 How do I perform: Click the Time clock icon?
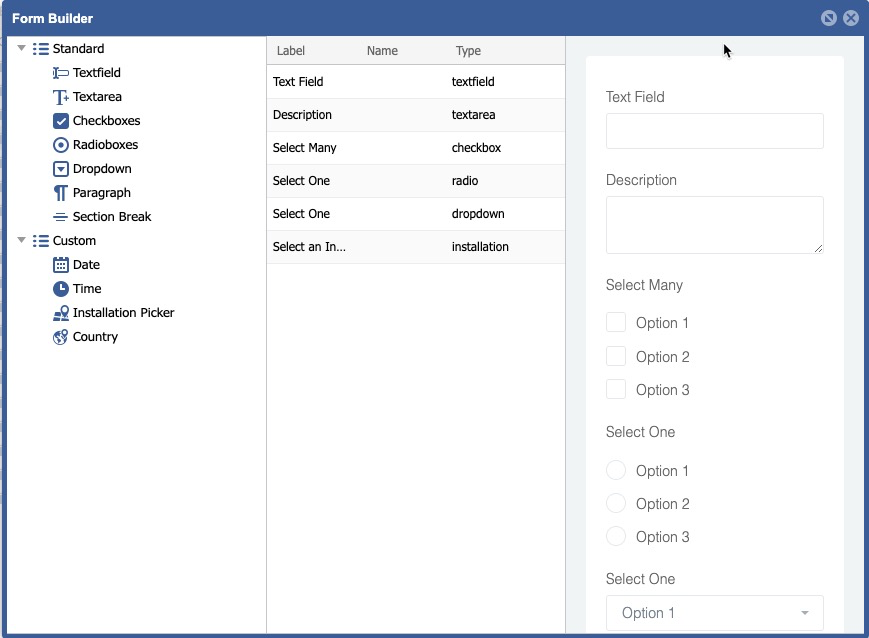coord(61,289)
